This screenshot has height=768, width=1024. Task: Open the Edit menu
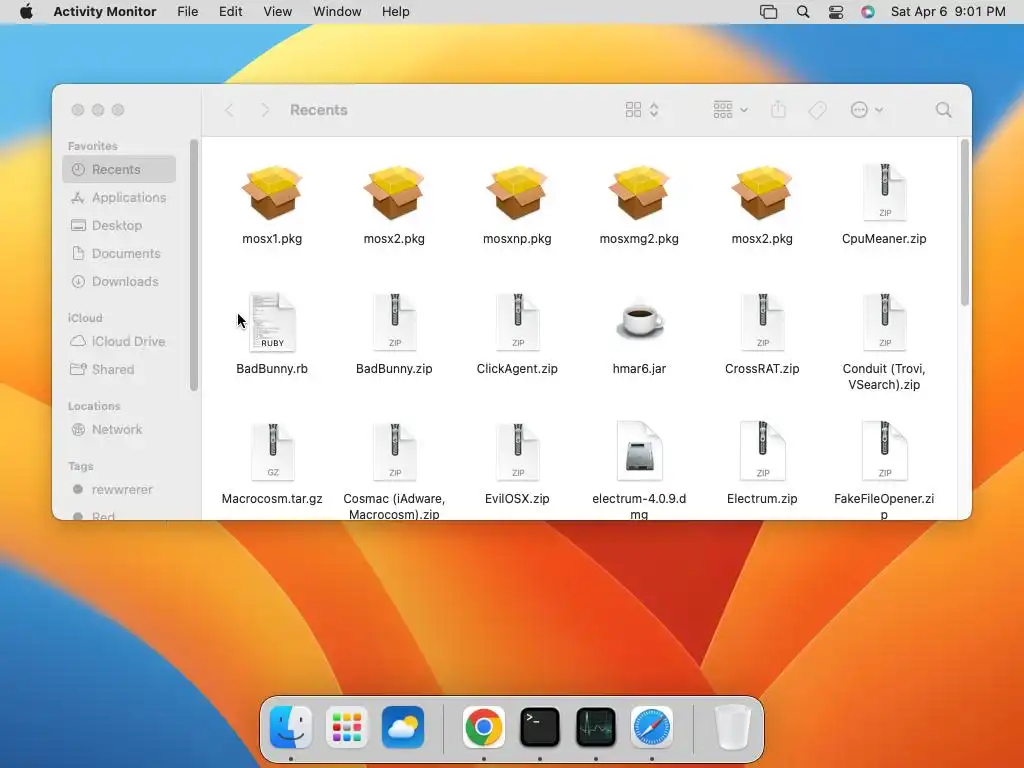tap(231, 12)
